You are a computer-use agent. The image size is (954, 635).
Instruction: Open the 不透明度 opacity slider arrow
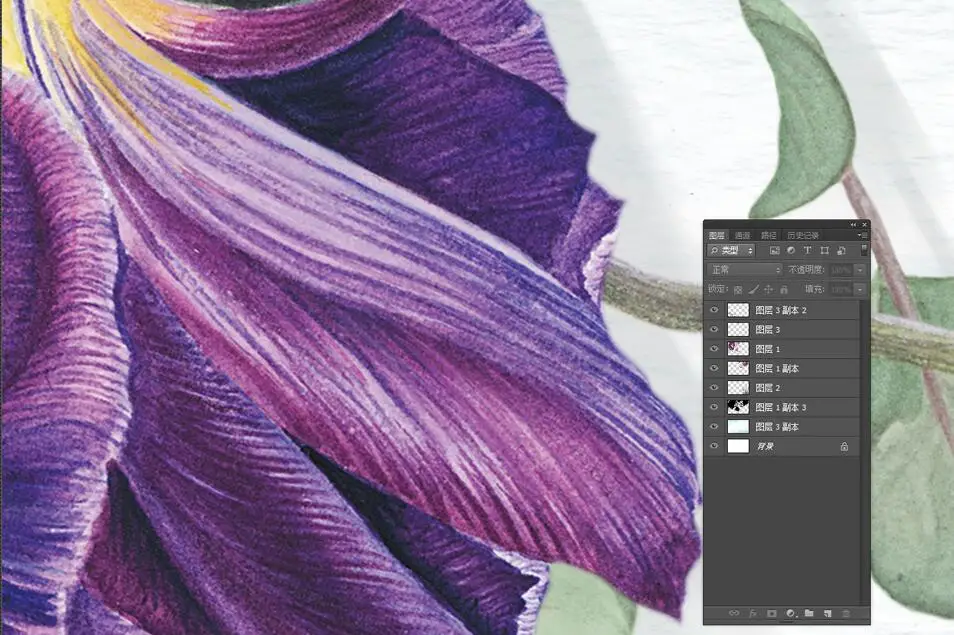[x=860, y=269]
